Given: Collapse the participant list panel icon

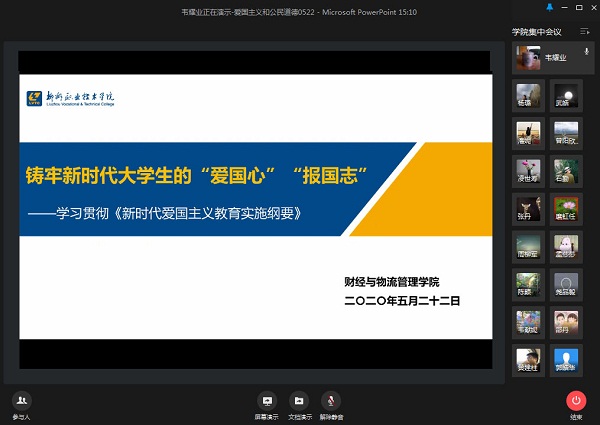Looking at the screenshot, I should pyautogui.click(x=585, y=32).
